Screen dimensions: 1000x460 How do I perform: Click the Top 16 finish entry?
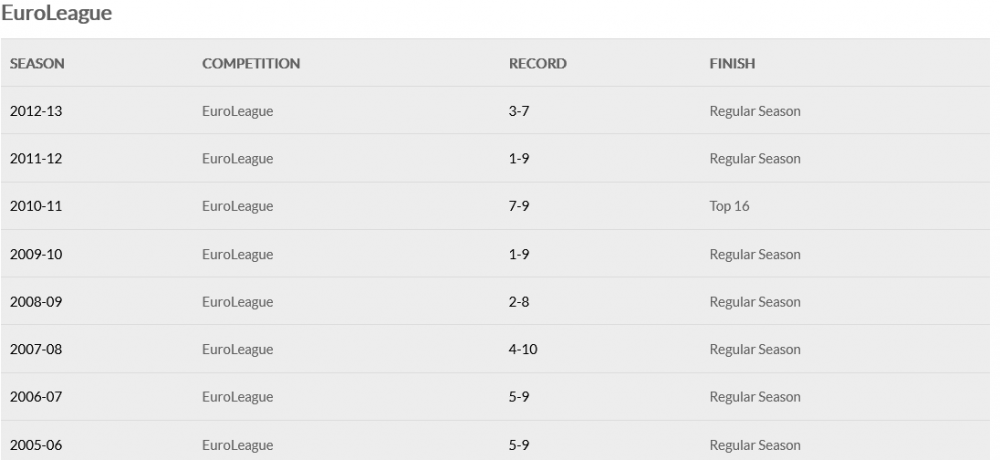click(x=729, y=207)
